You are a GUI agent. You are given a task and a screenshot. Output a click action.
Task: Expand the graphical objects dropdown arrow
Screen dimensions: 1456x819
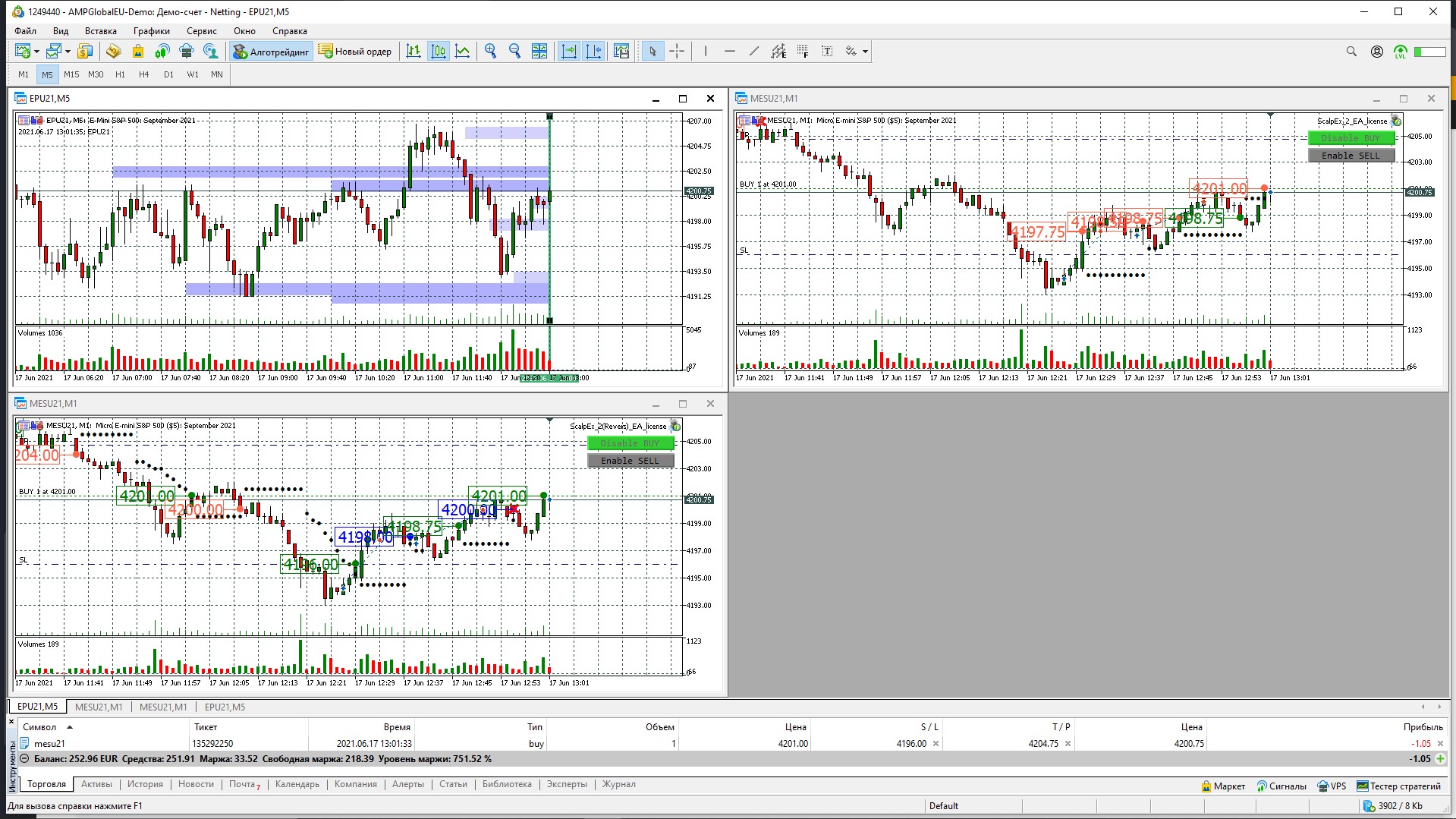pyautogui.click(x=865, y=52)
